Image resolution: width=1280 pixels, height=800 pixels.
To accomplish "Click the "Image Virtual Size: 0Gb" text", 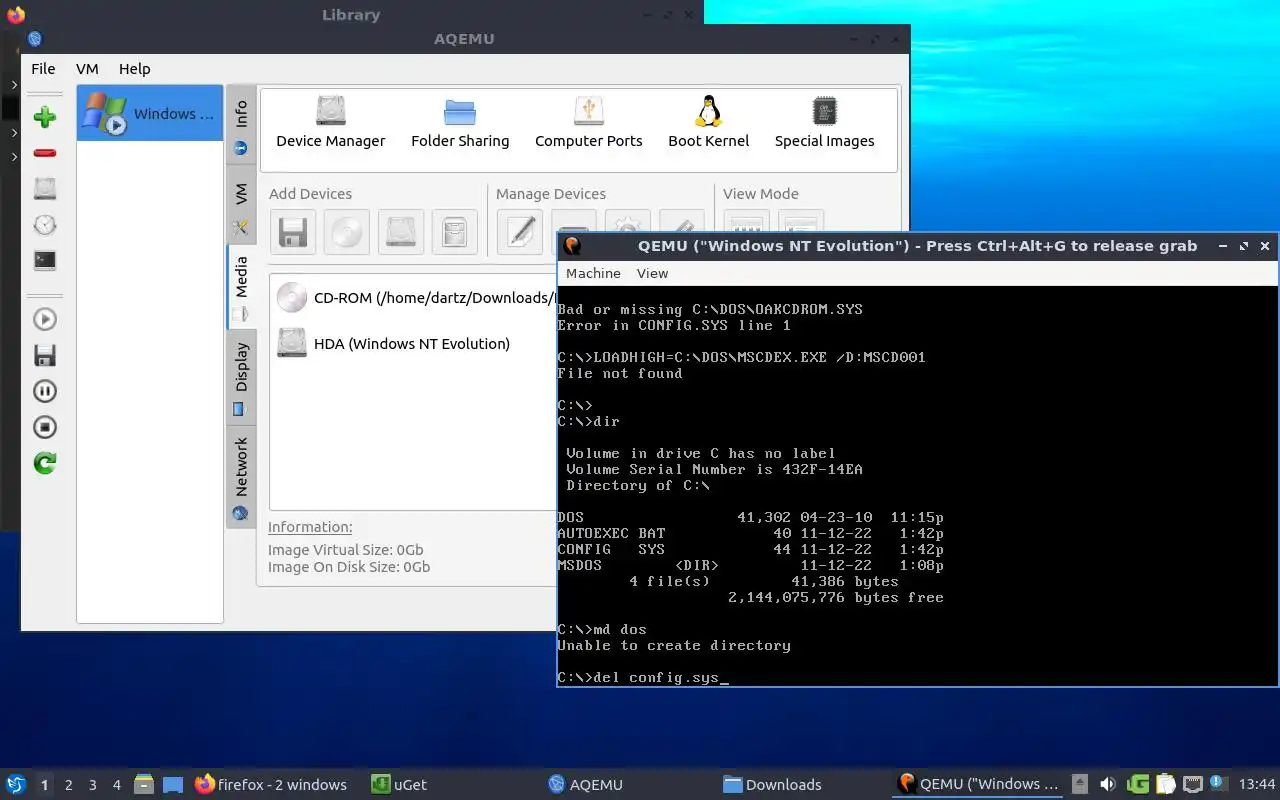I will point(346,550).
